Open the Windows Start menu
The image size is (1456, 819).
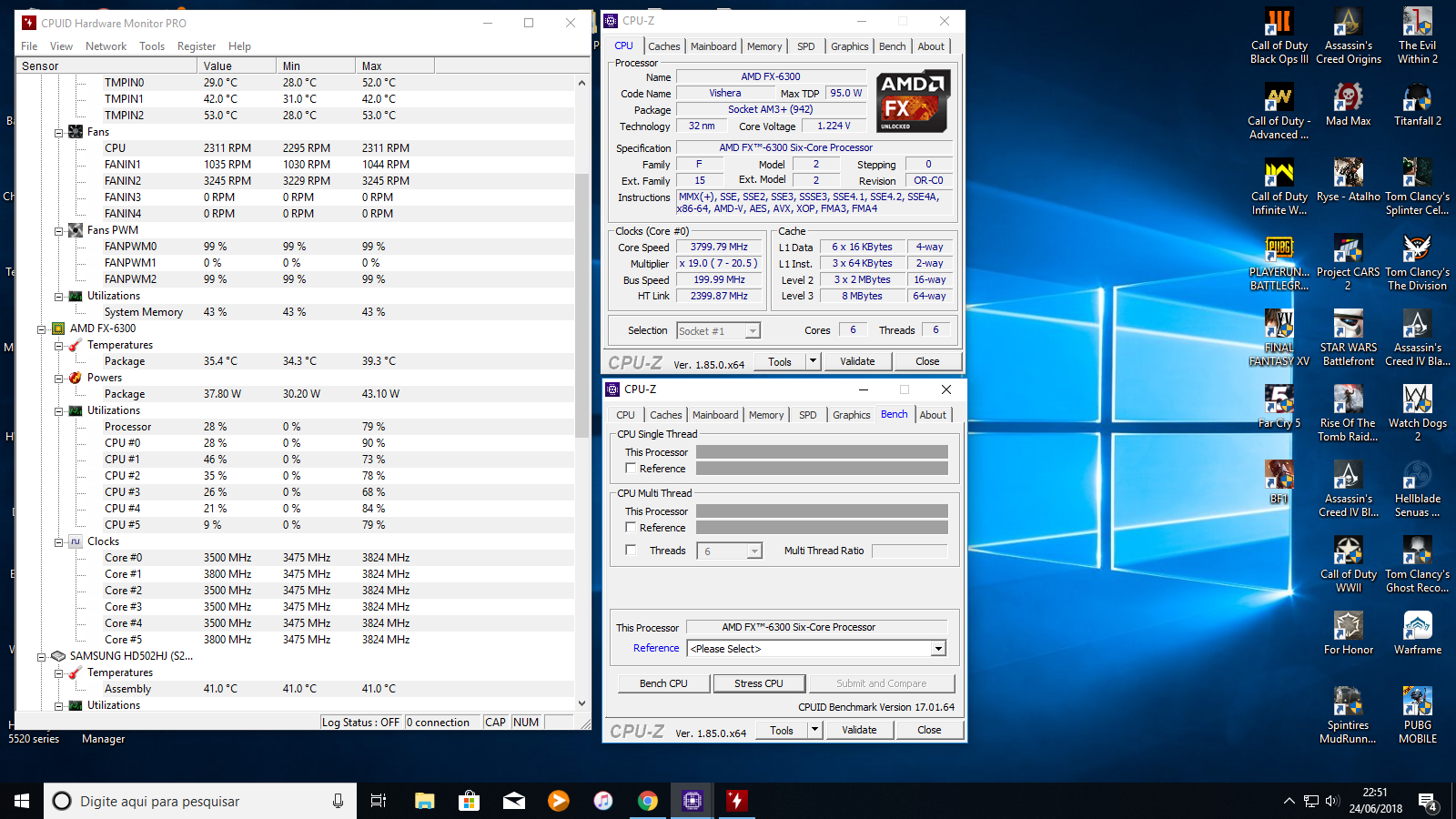tap(22, 801)
